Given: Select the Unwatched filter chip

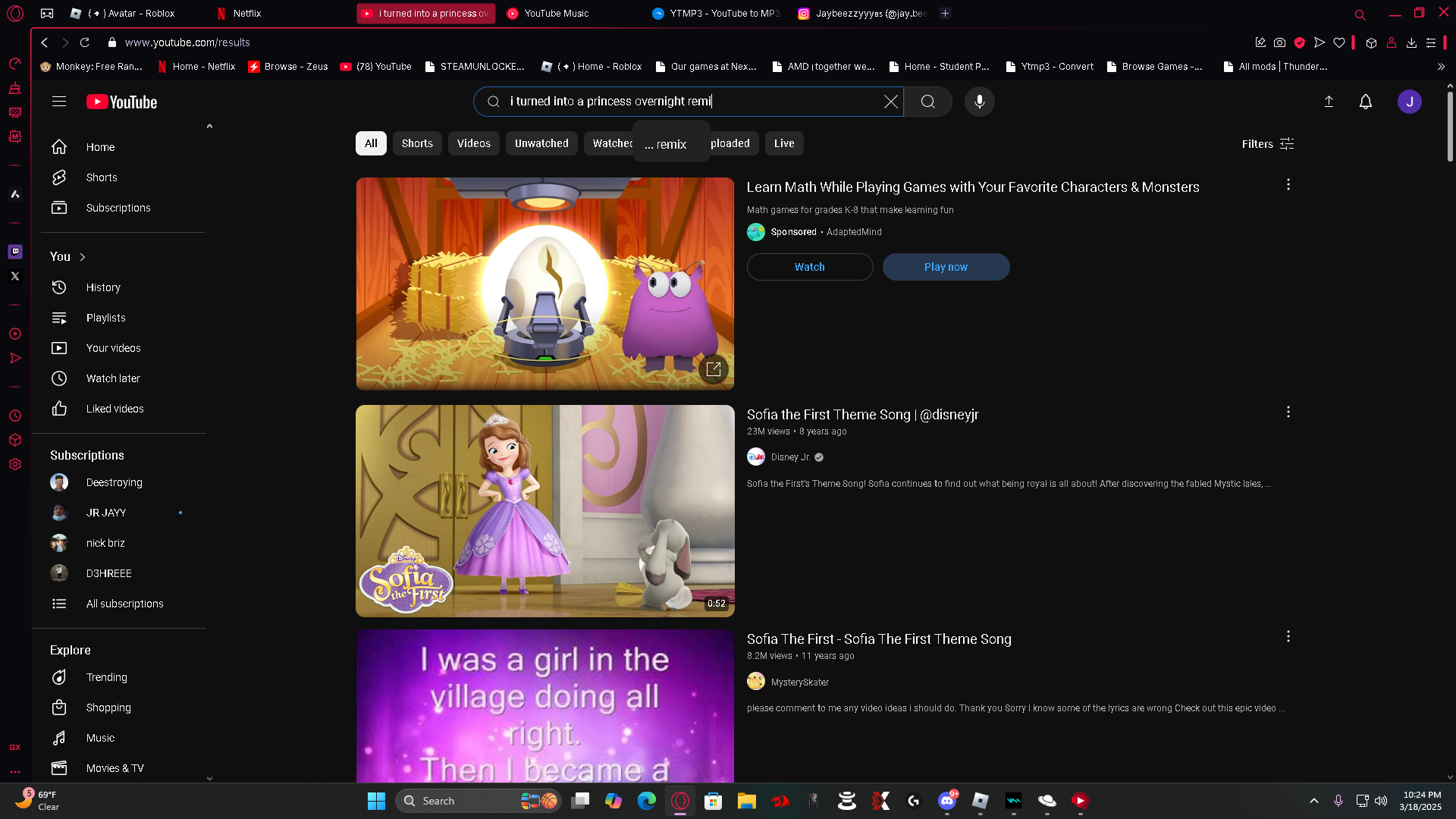Looking at the screenshot, I should pos(541,143).
